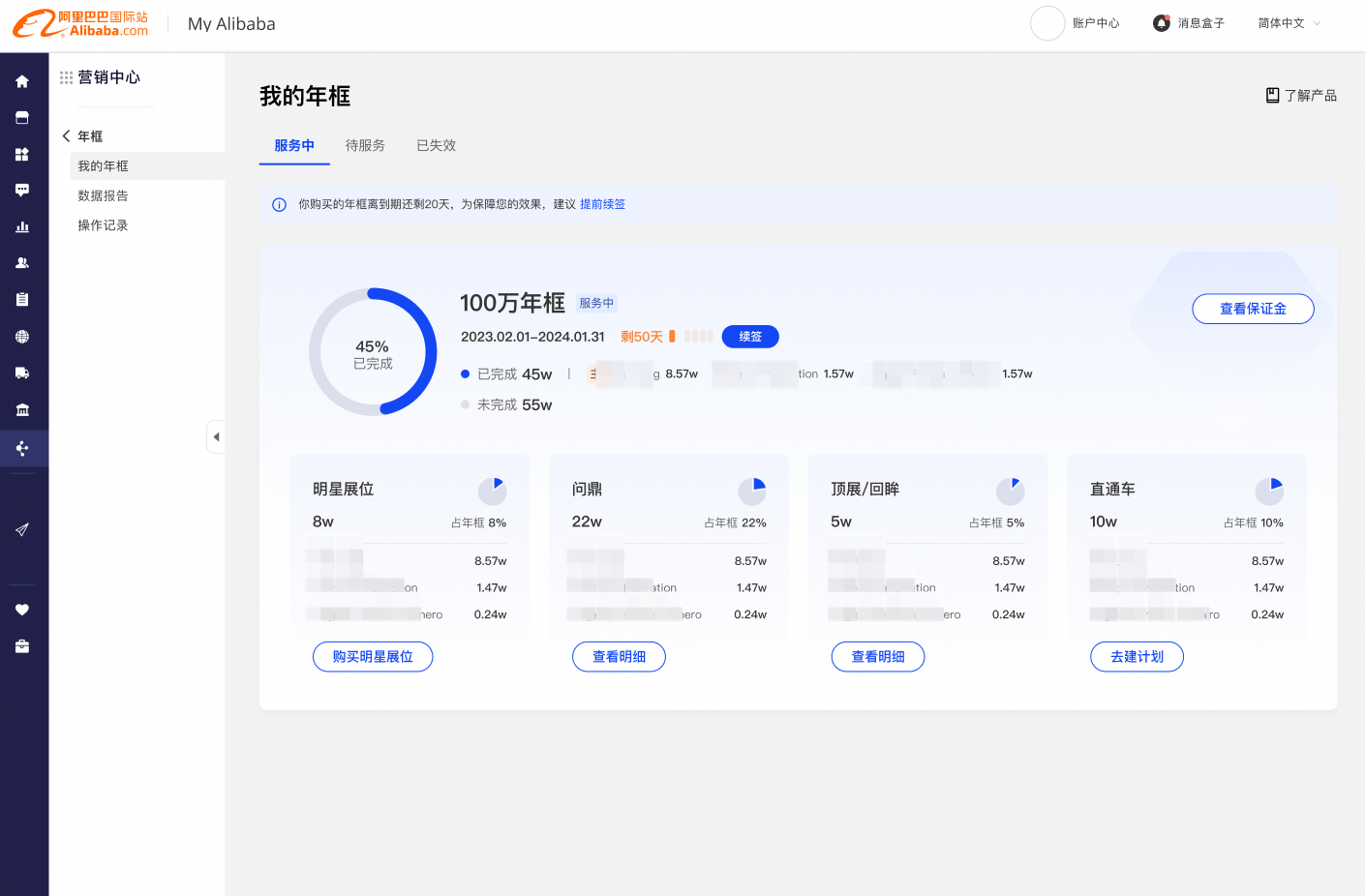Viewport: 1365px width, 896px height.
Task: Click the 剩50天 text
Action: [x=642, y=337]
